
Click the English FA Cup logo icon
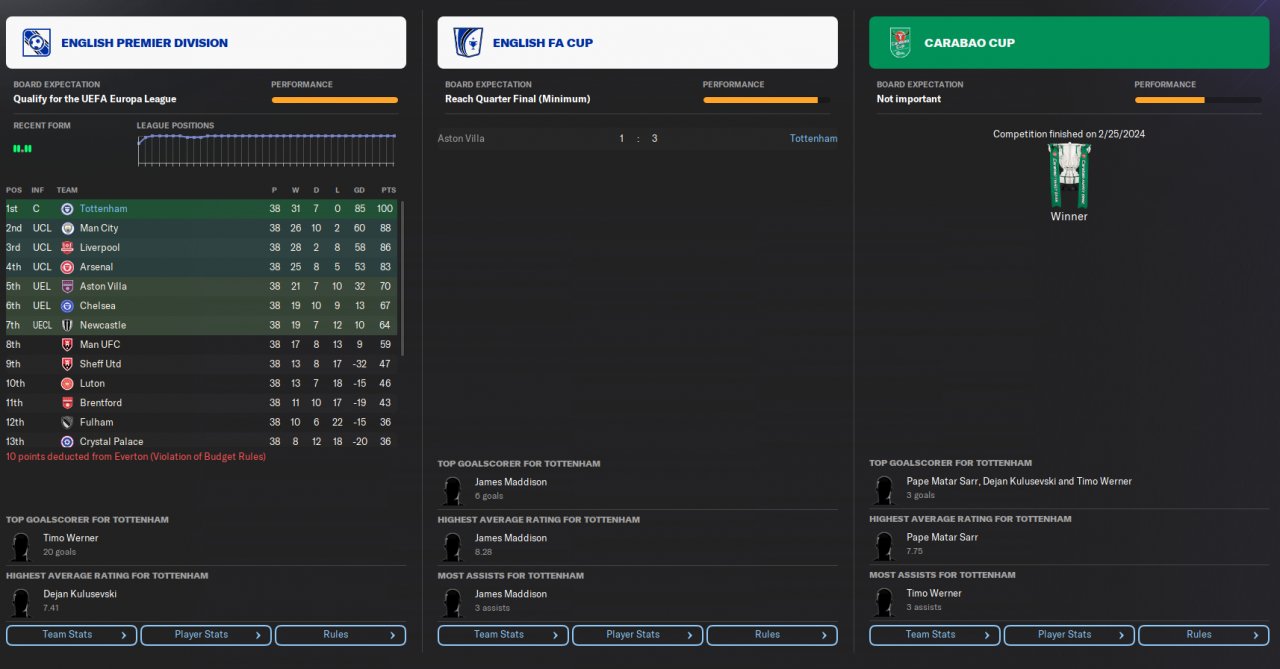(x=468, y=42)
